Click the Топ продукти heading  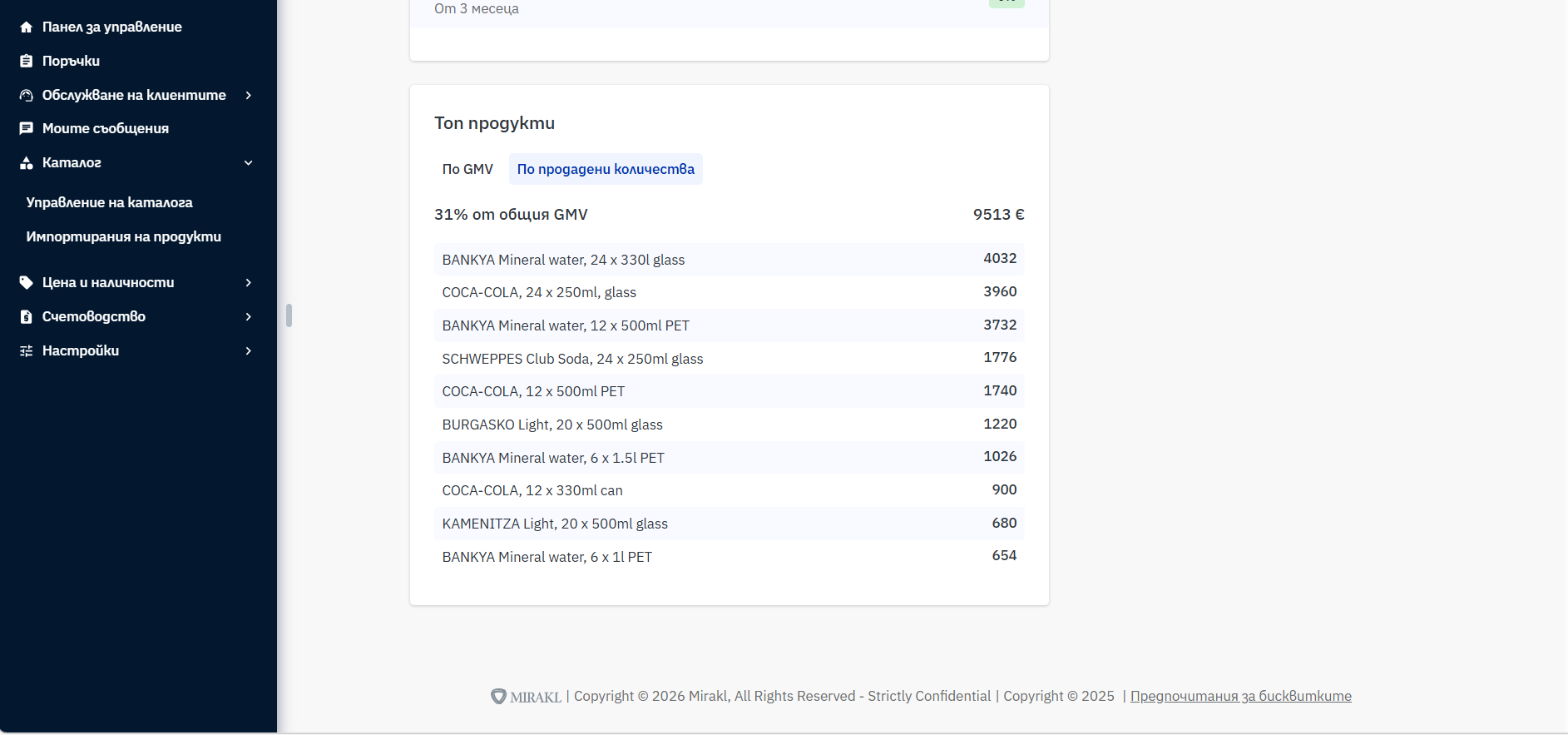[494, 123]
